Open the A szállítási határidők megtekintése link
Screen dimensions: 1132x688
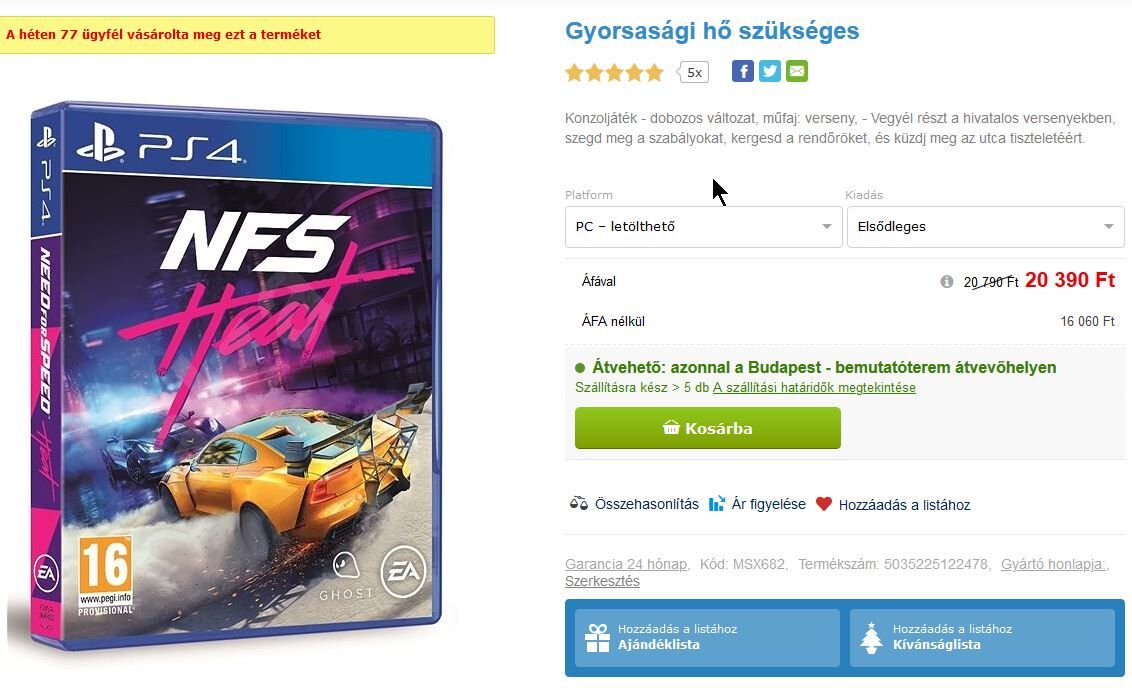pyautogui.click(x=814, y=388)
